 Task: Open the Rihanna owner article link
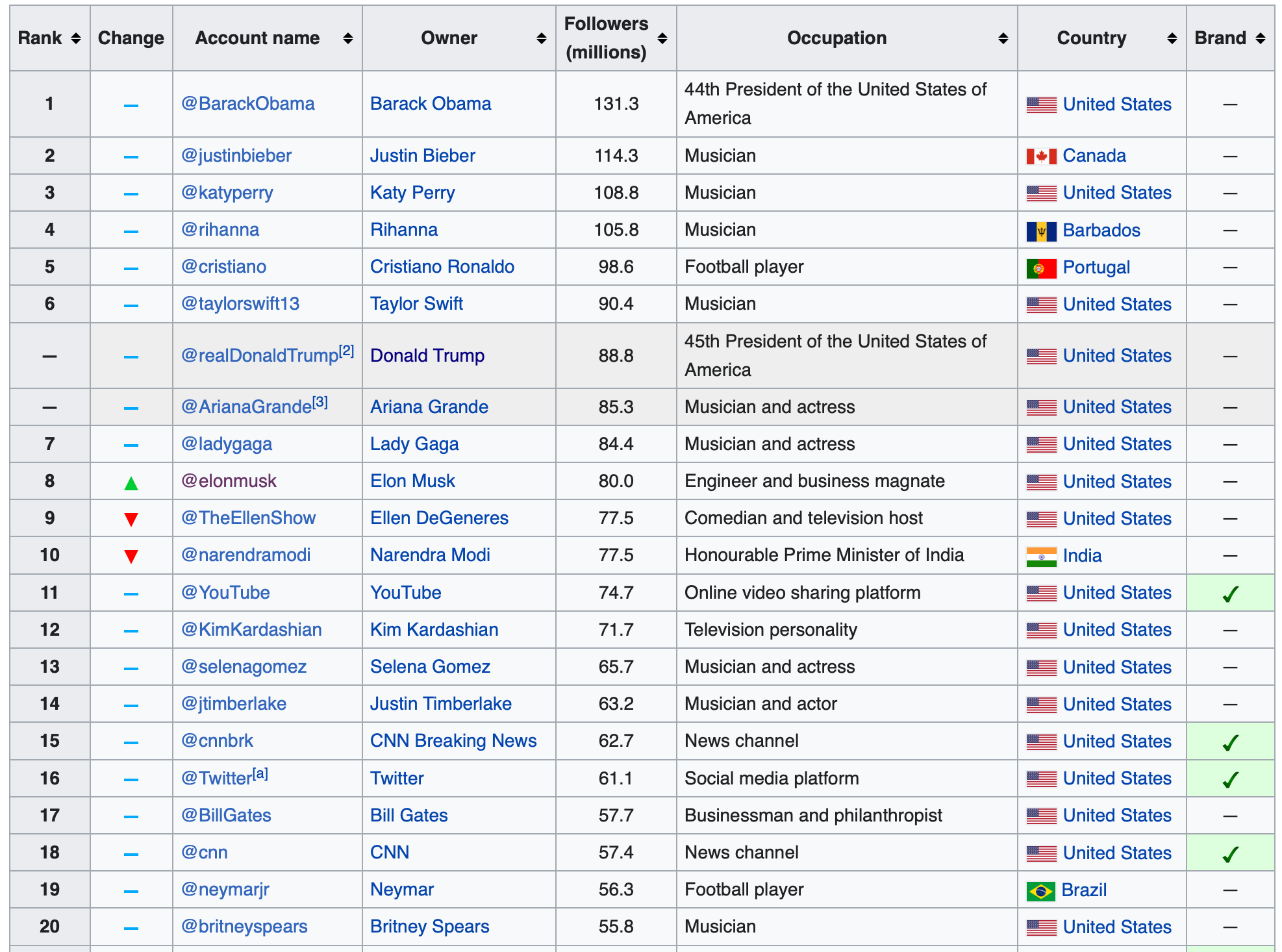404,230
